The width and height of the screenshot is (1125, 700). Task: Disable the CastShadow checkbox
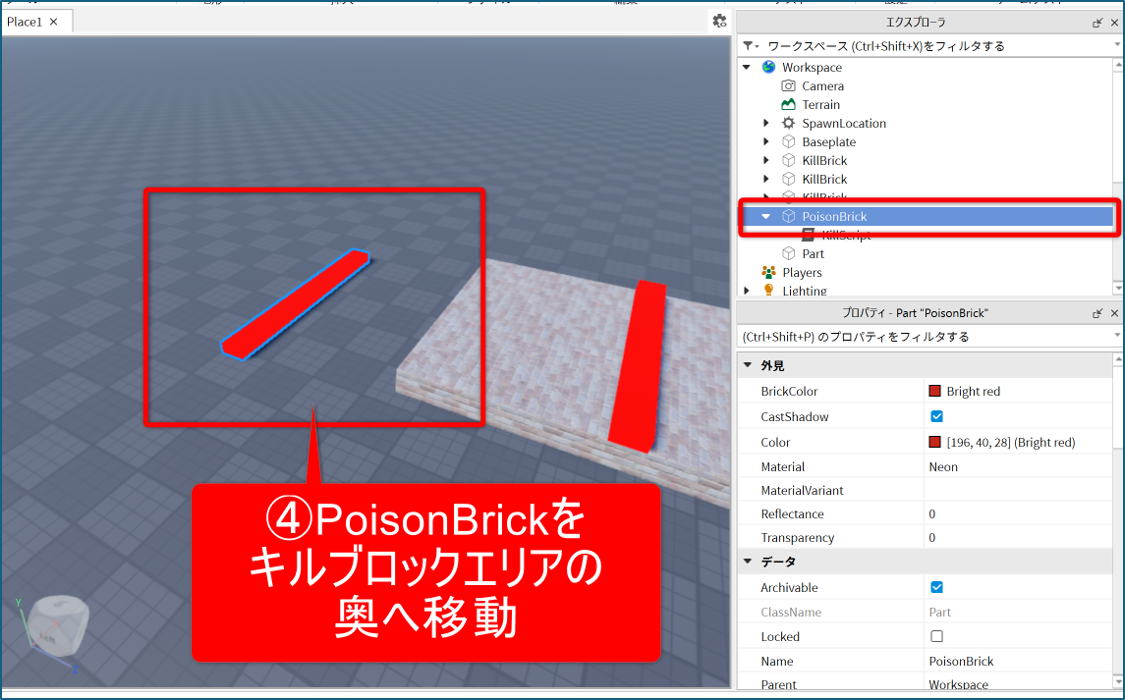pos(937,417)
